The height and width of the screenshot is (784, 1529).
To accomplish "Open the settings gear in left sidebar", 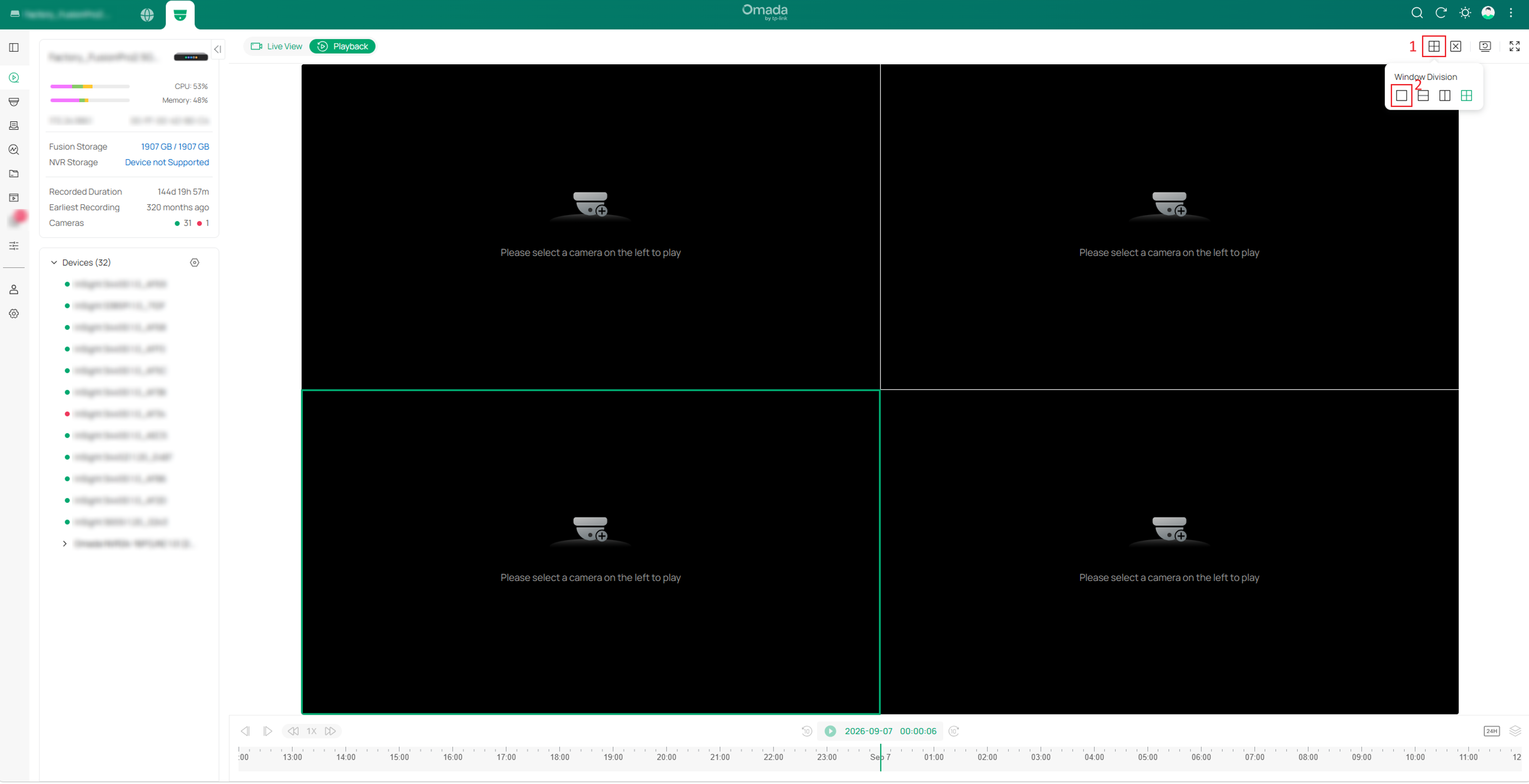I will (14, 313).
